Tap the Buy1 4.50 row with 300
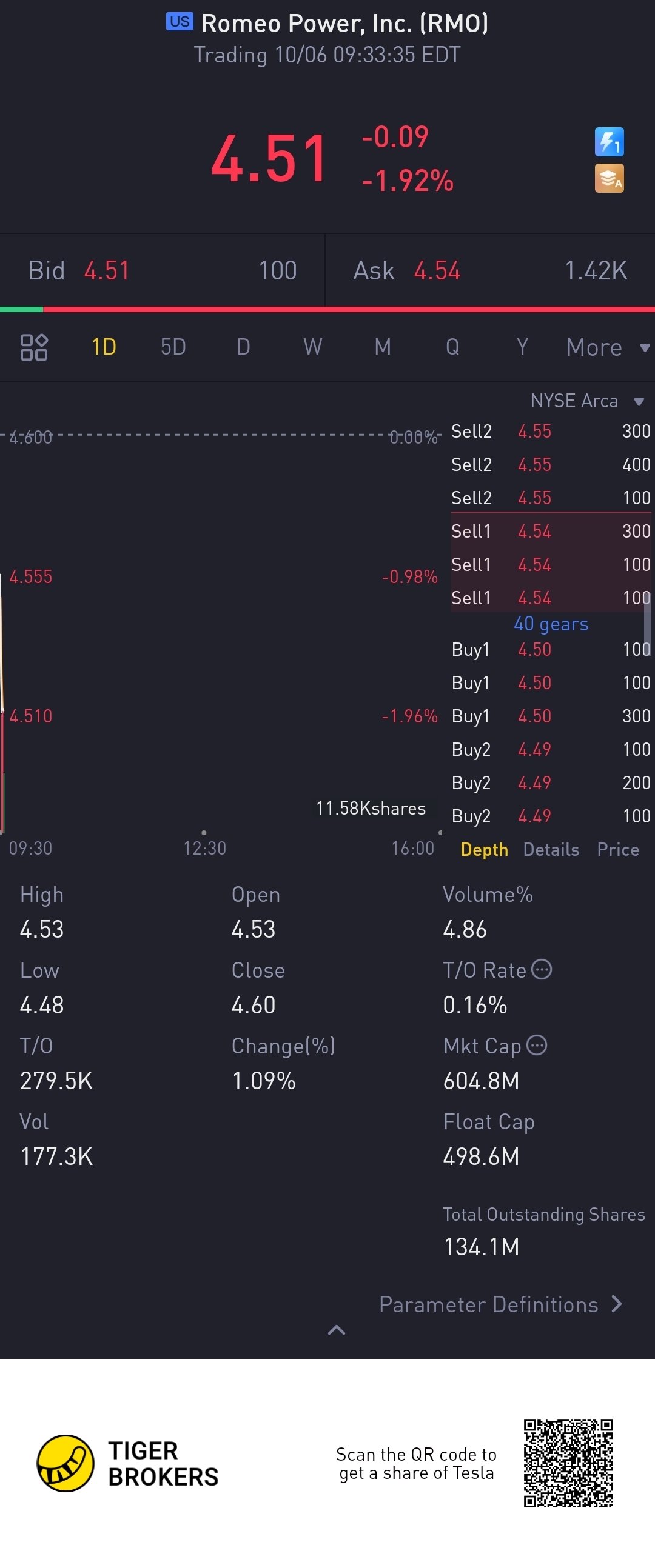Screen dimensions: 655x1568 [551, 716]
